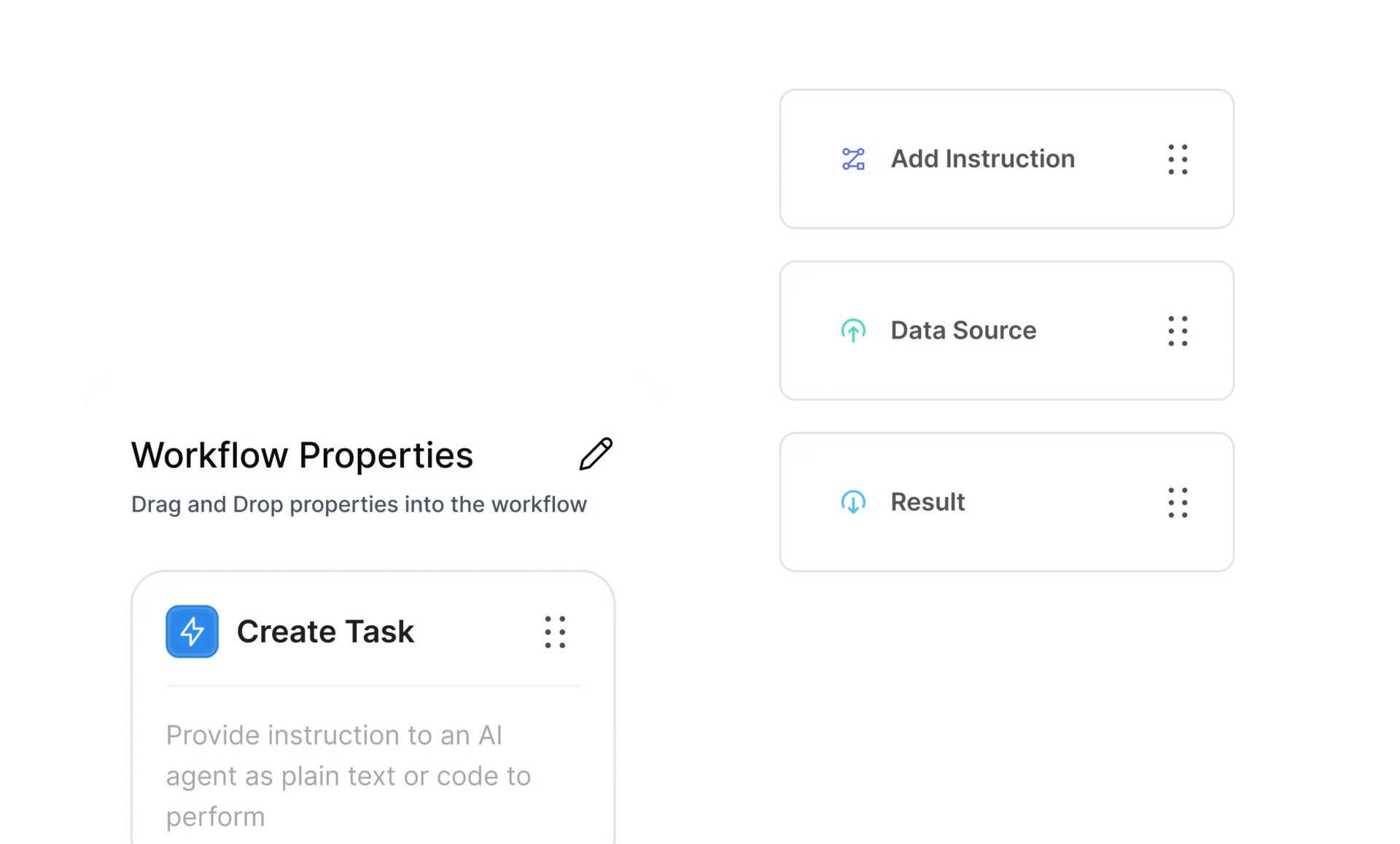Select the Add Instruction card background
1400x844 pixels.
click(x=1006, y=159)
